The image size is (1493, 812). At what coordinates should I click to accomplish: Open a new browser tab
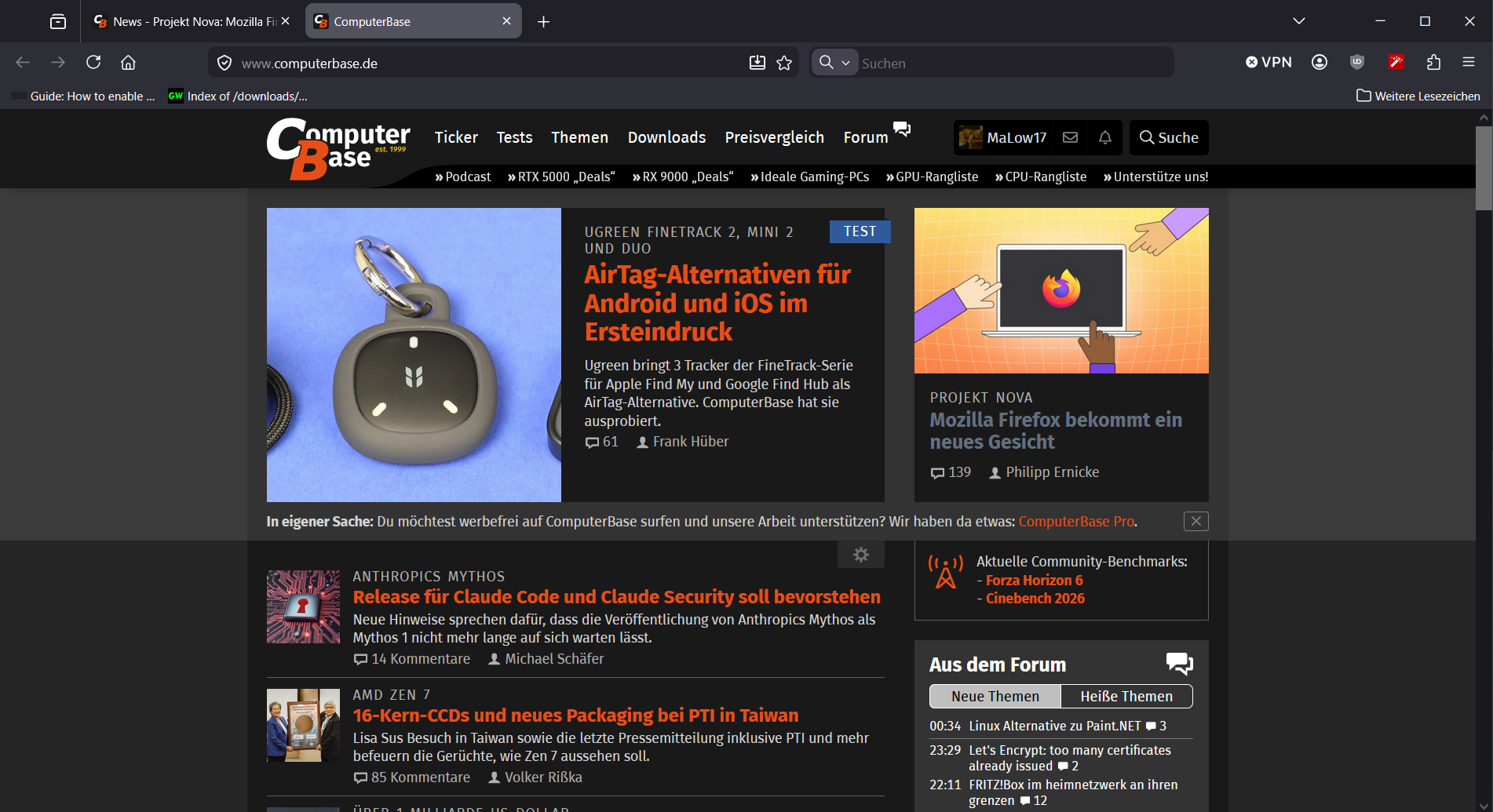pyautogui.click(x=543, y=22)
